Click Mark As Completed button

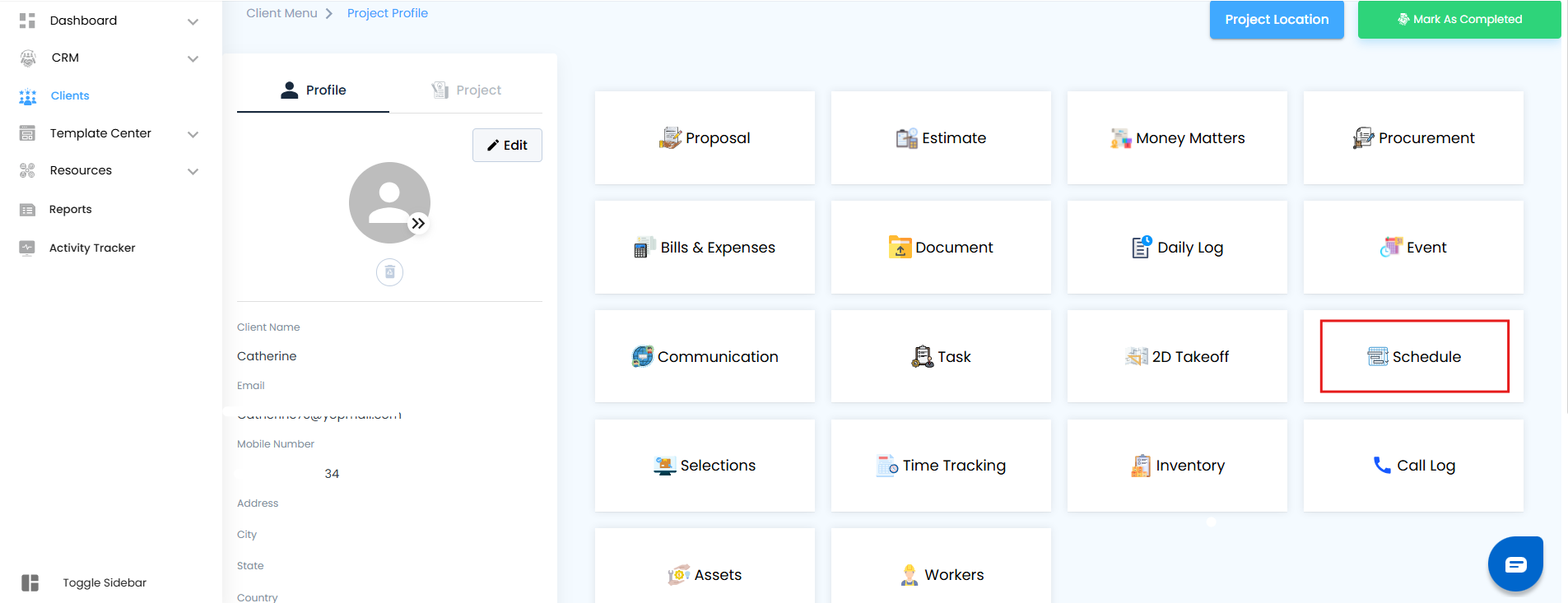(1459, 19)
